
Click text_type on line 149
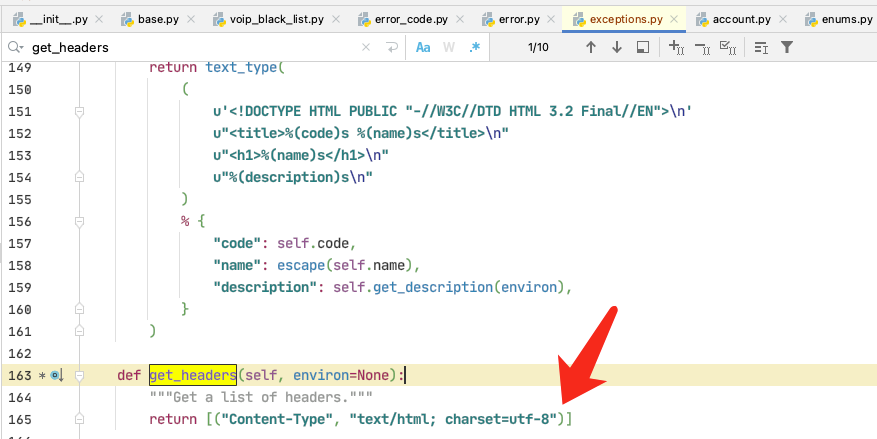tap(242, 68)
